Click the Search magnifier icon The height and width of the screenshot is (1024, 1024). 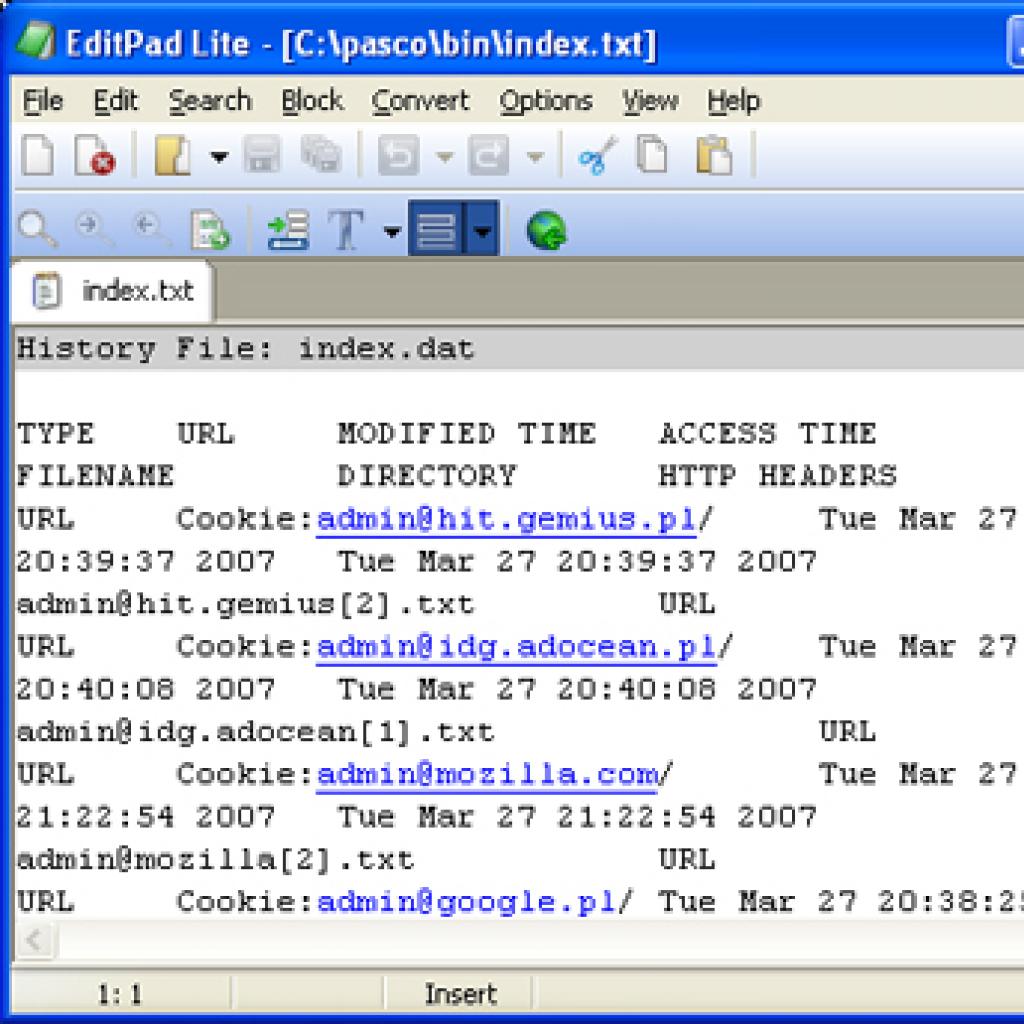(x=38, y=229)
